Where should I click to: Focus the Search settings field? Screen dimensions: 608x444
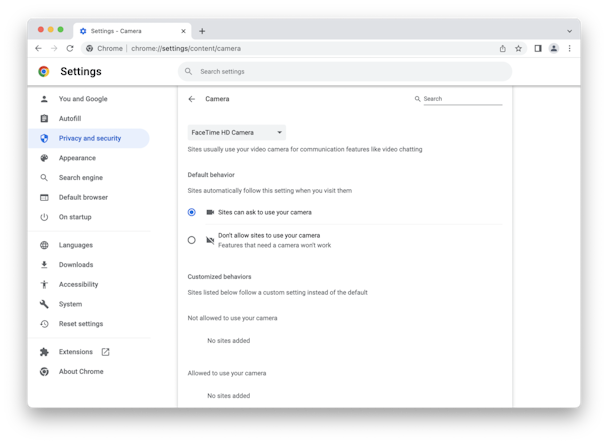pos(345,71)
